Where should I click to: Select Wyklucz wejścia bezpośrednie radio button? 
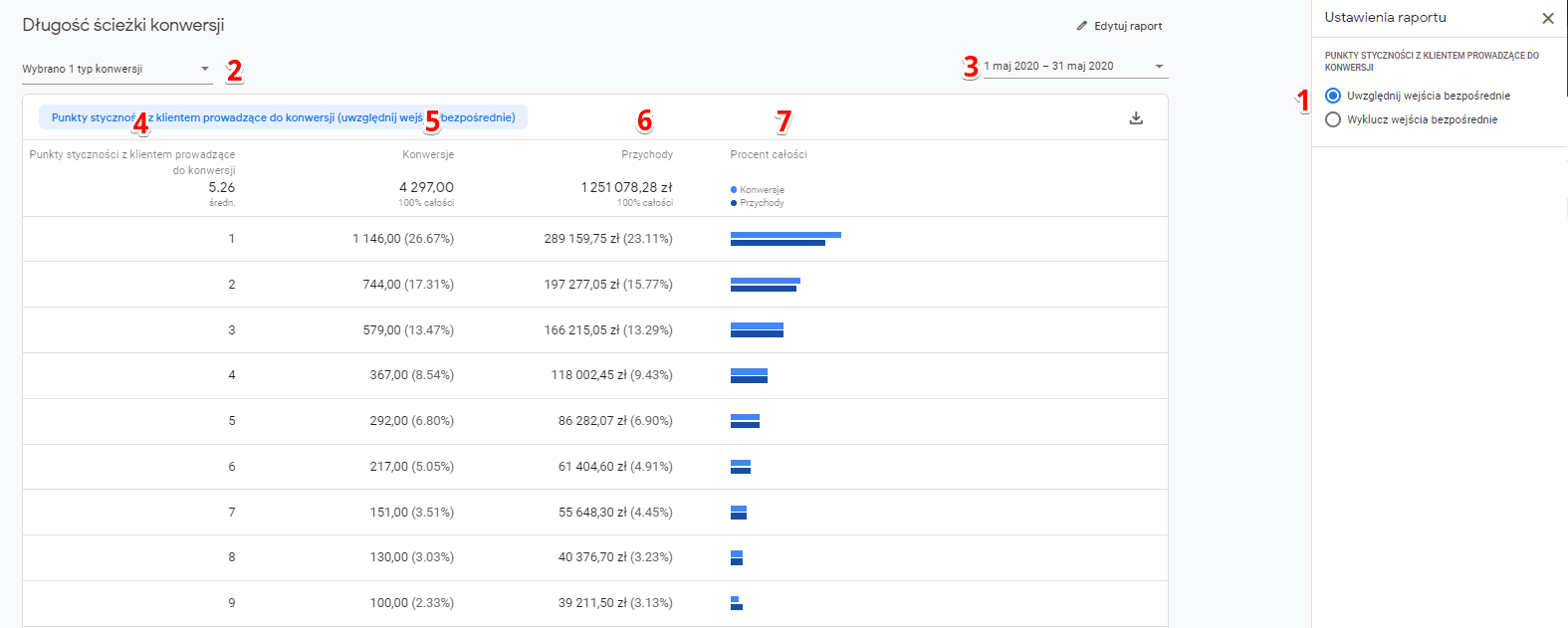[1333, 119]
